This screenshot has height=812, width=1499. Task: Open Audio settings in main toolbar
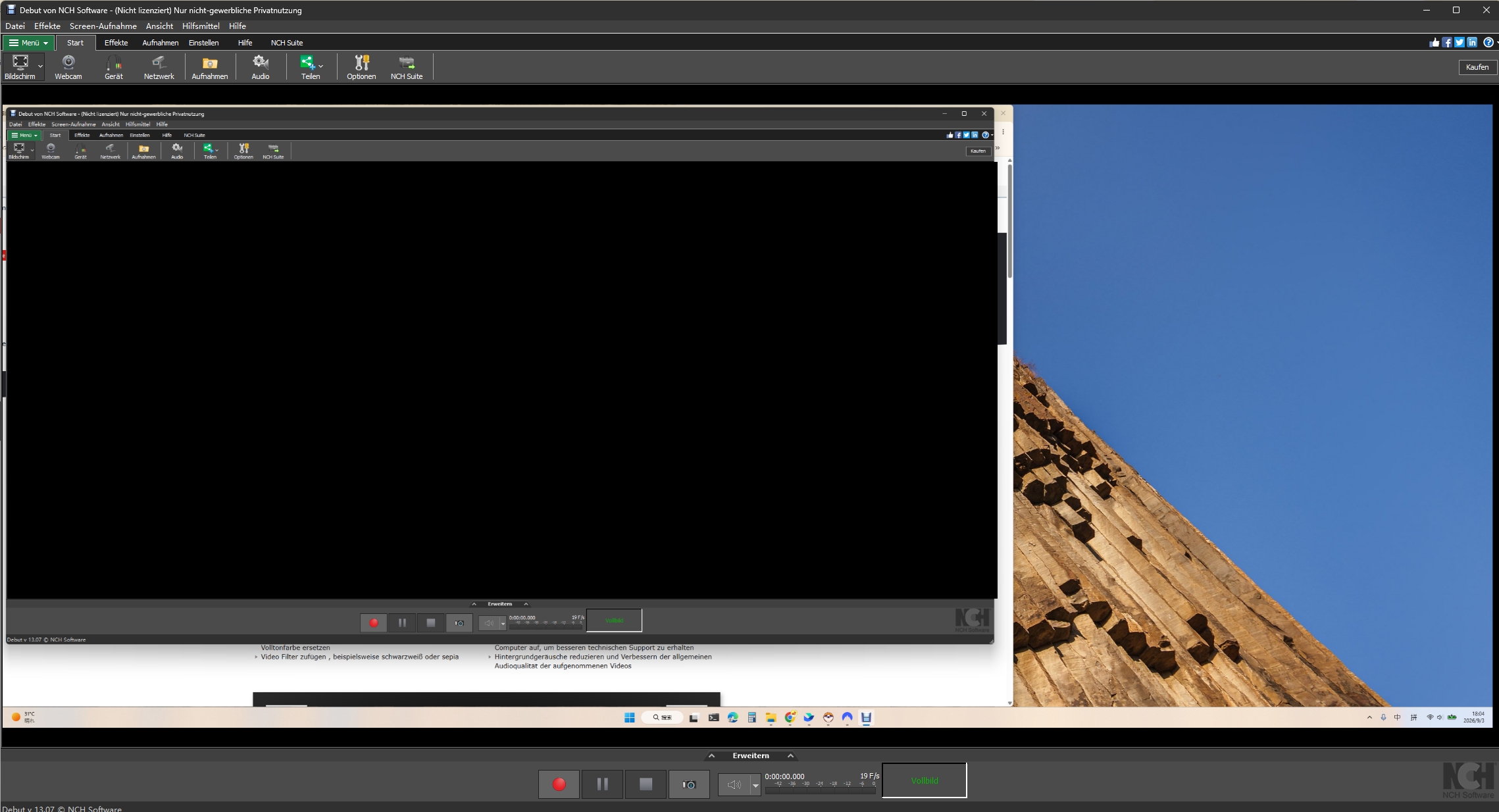(261, 67)
